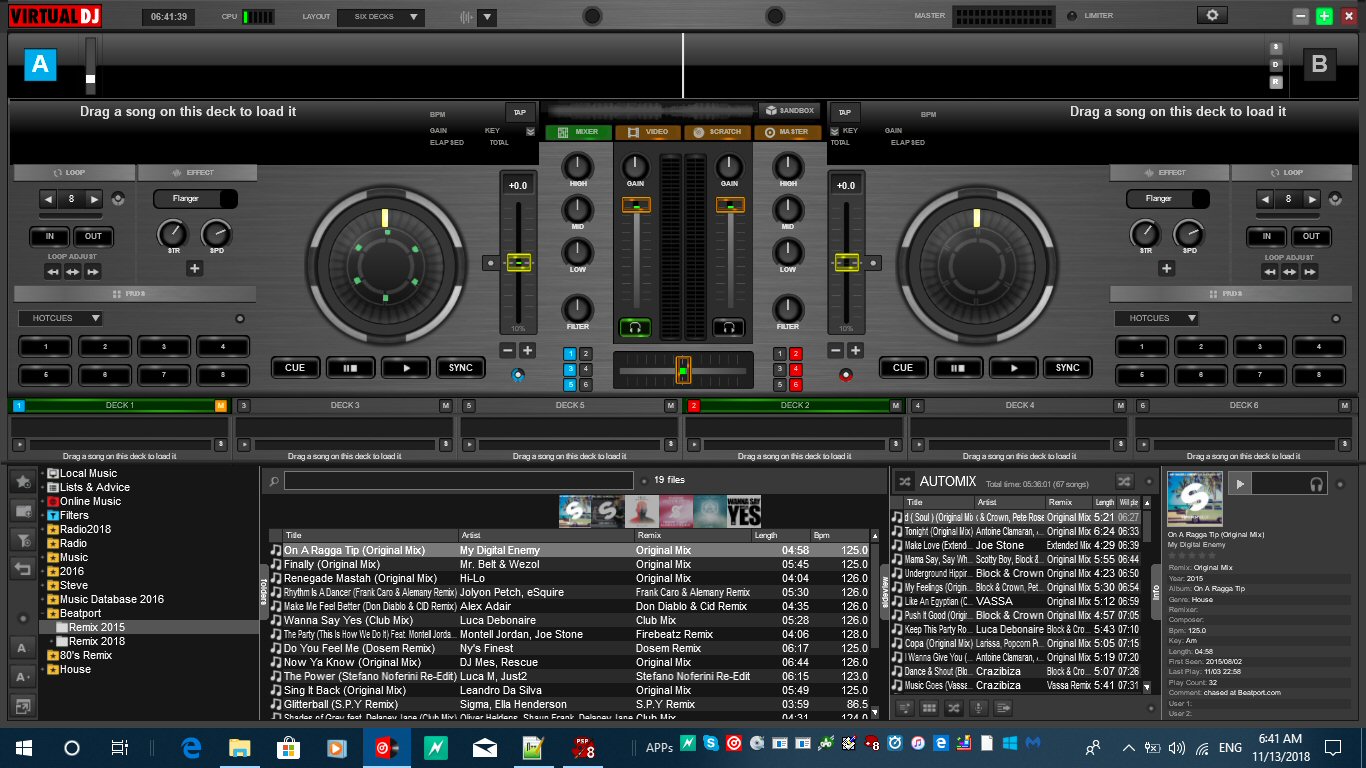Image resolution: width=1366 pixels, height=768 pixels.
Task: Switch to the MIXER tab
Action: 579,132
